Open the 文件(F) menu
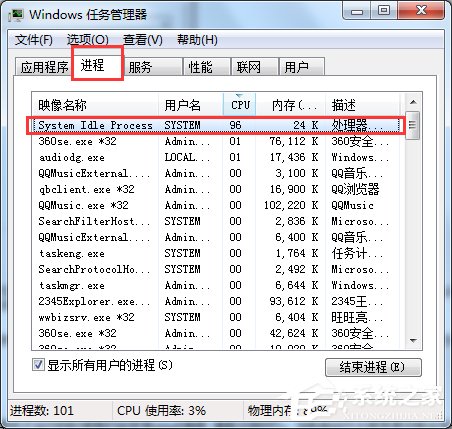 point(34,40)
